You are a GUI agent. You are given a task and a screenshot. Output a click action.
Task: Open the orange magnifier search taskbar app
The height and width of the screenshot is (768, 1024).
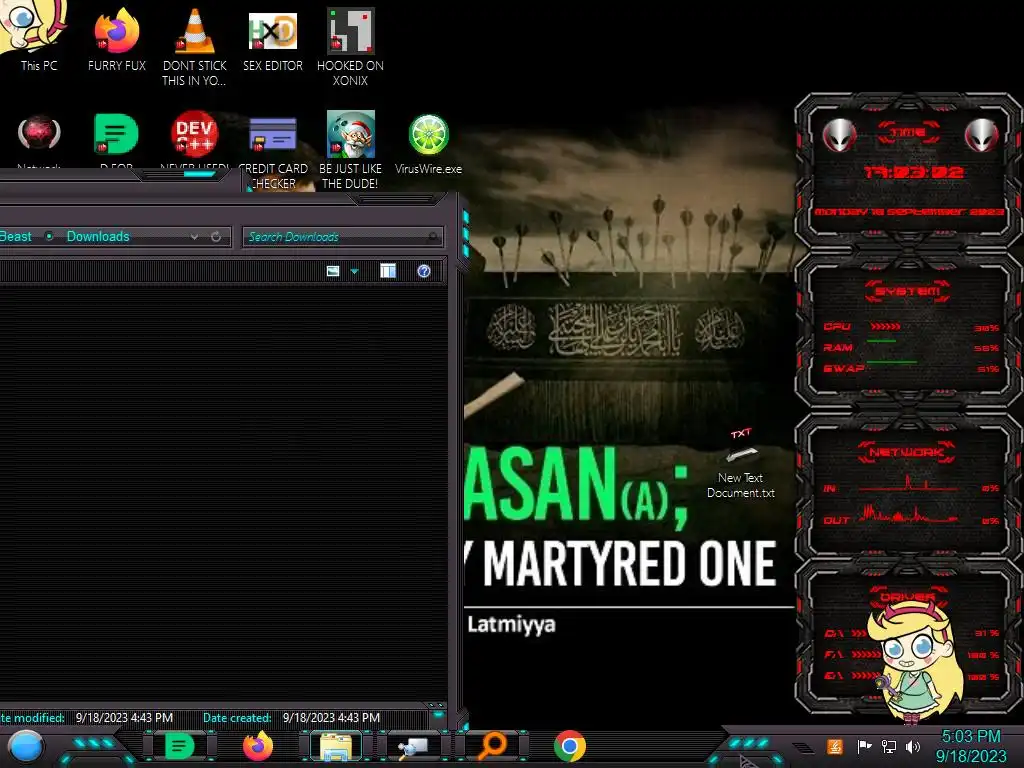[492, 746]
